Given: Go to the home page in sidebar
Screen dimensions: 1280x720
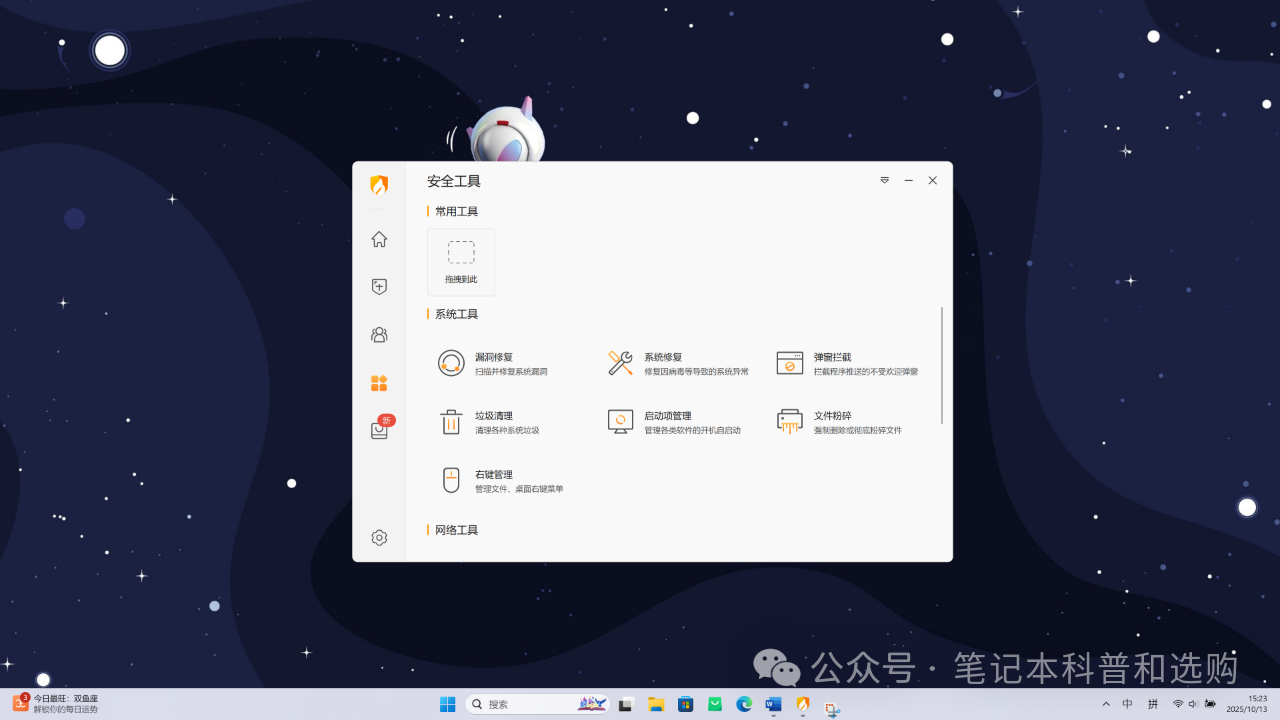Looking at the screenshot, I should [x=379, y=239].
